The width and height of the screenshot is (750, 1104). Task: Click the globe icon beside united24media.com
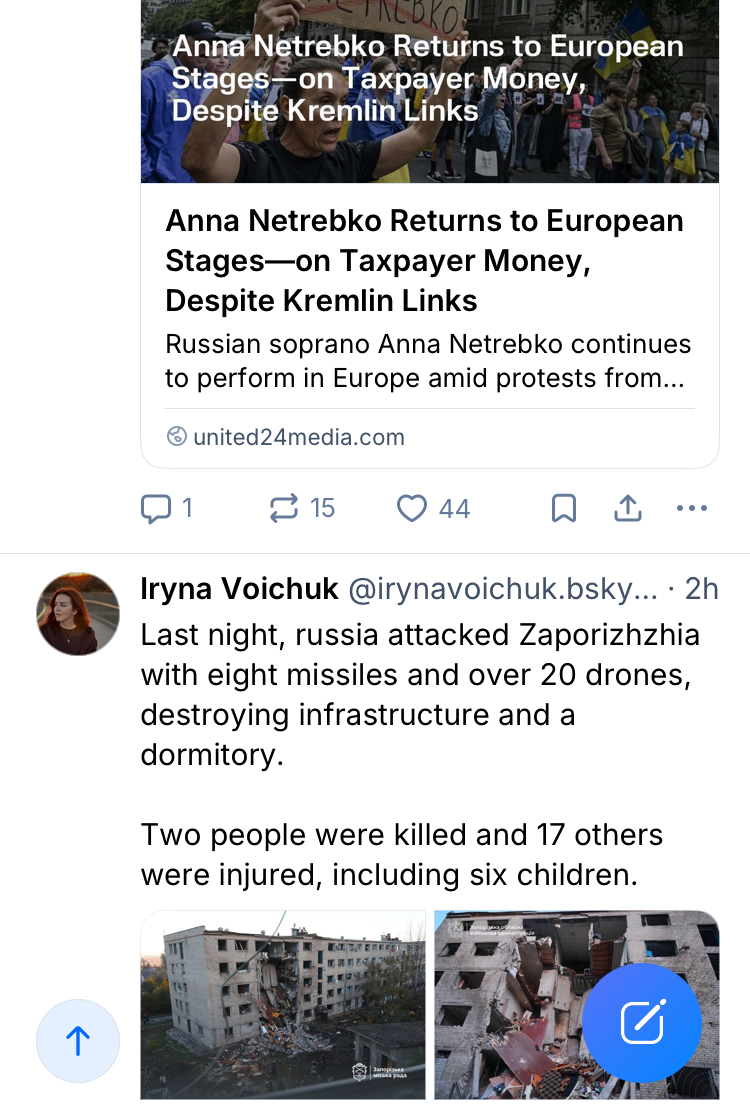(x=177, y=437)
